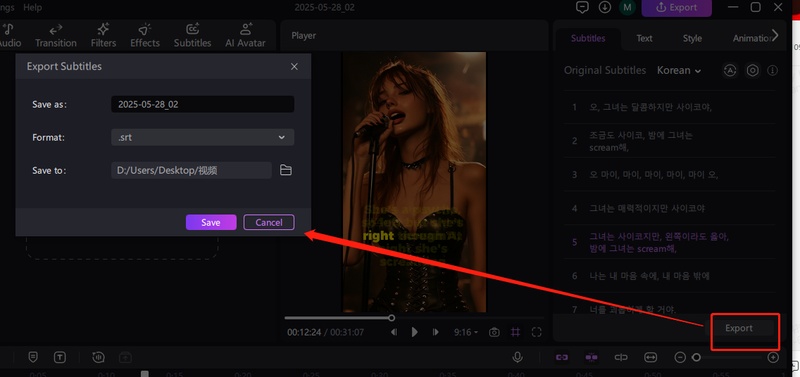Open the Subtitles tab in top toolbar
This screenshot has width=800, height=377.
coord(192,35)
